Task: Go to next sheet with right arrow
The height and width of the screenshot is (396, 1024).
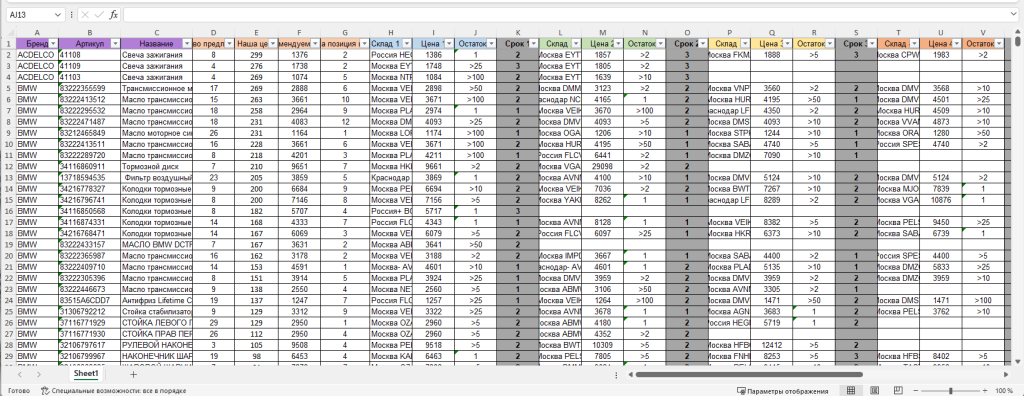Action: tap(39, 374)
